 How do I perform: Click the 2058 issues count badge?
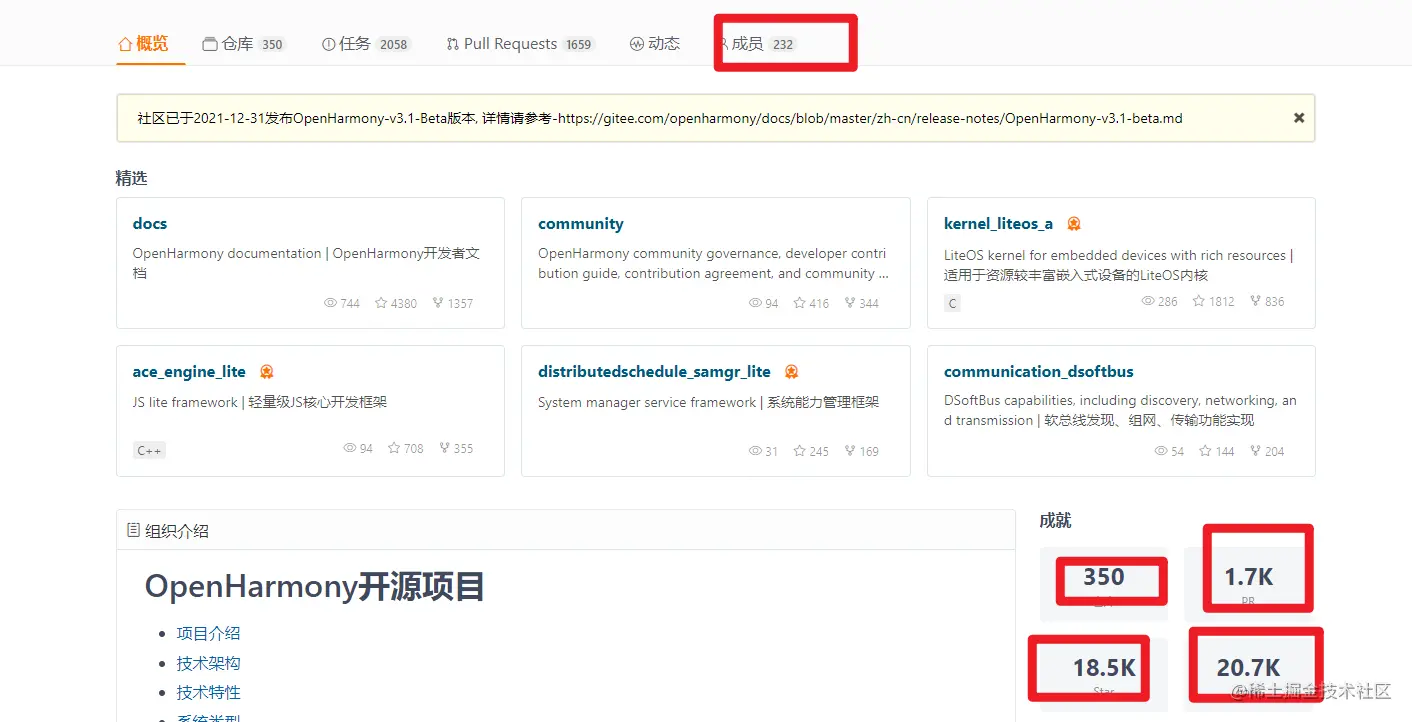(x=393, y=44)
